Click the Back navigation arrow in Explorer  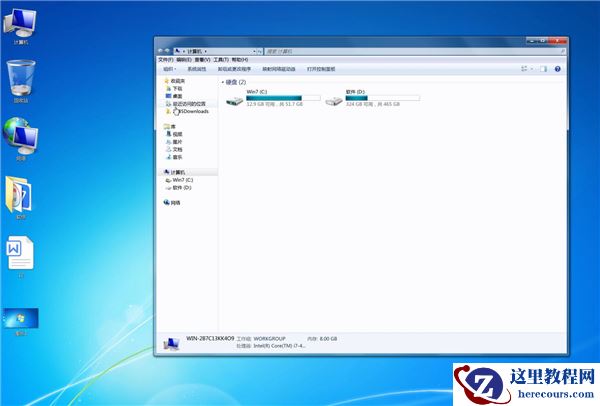pyautogui.click(x=161, y=51)
